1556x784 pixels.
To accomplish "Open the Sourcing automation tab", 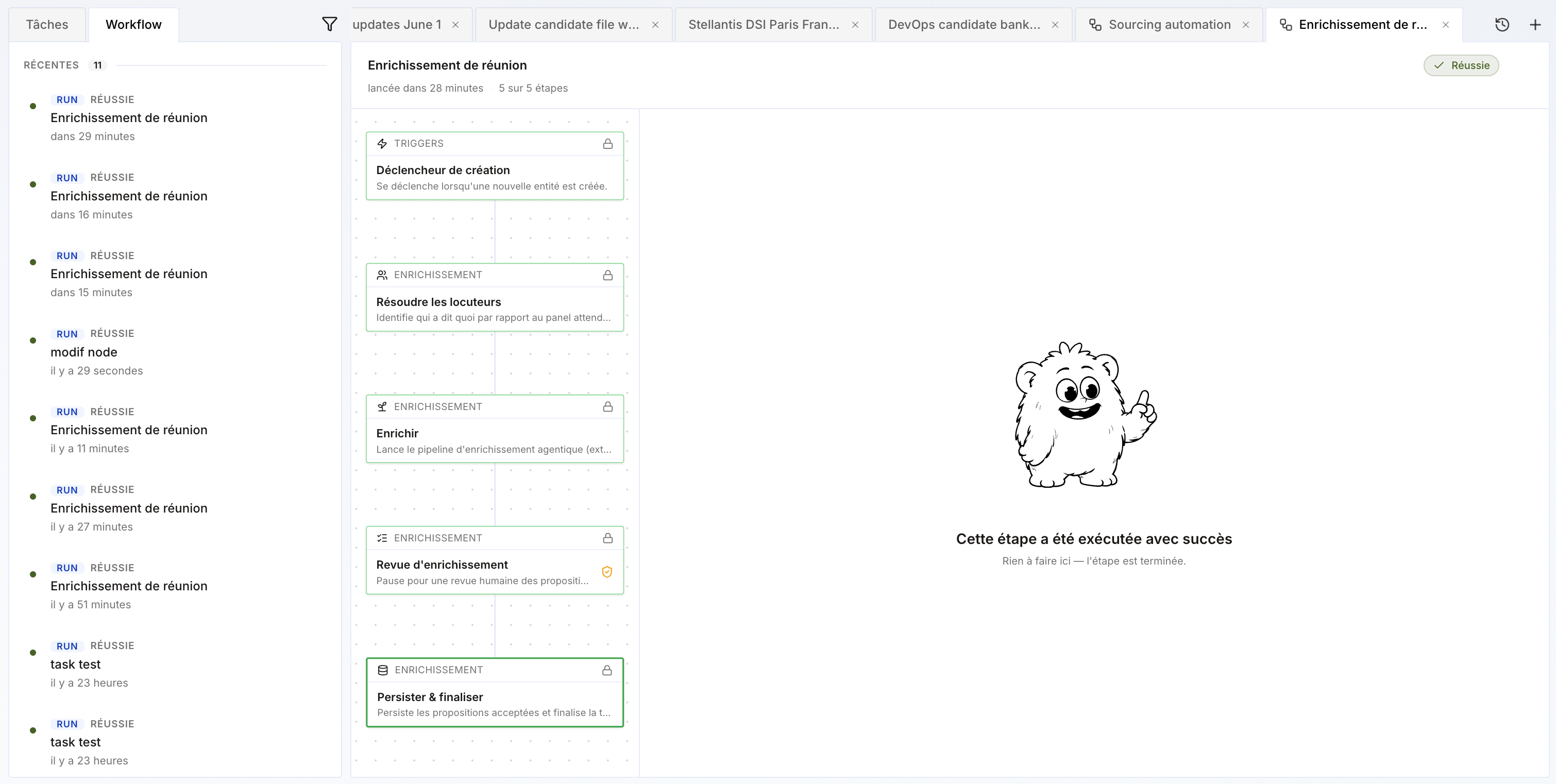I will click(1170, 25).
